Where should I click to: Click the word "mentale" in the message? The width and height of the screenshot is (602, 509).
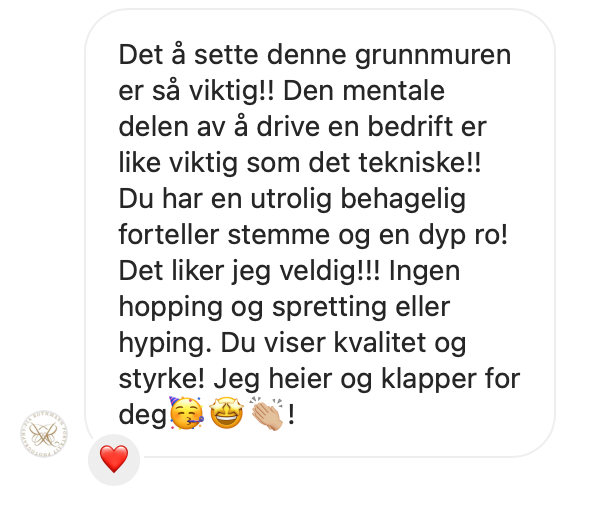click(394, 92)
